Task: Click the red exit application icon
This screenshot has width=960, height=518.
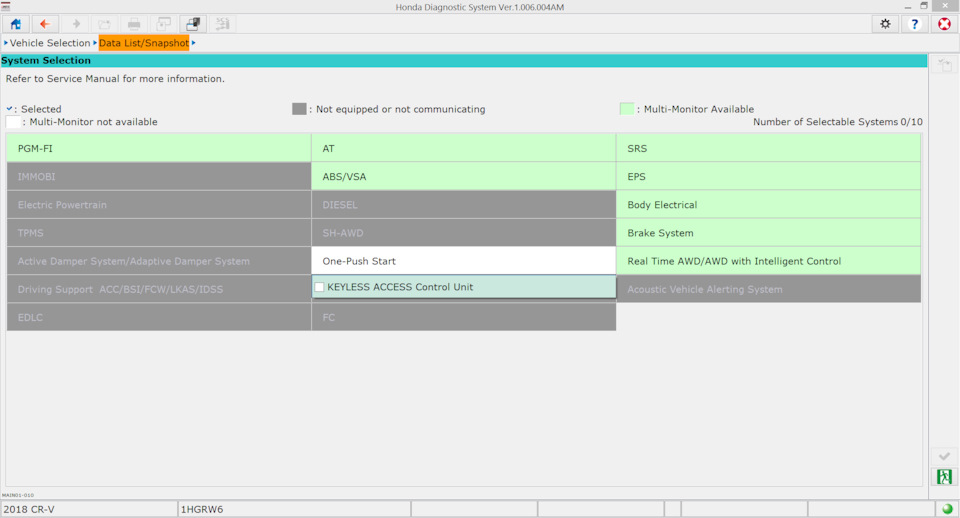Action: coord(945,24)
